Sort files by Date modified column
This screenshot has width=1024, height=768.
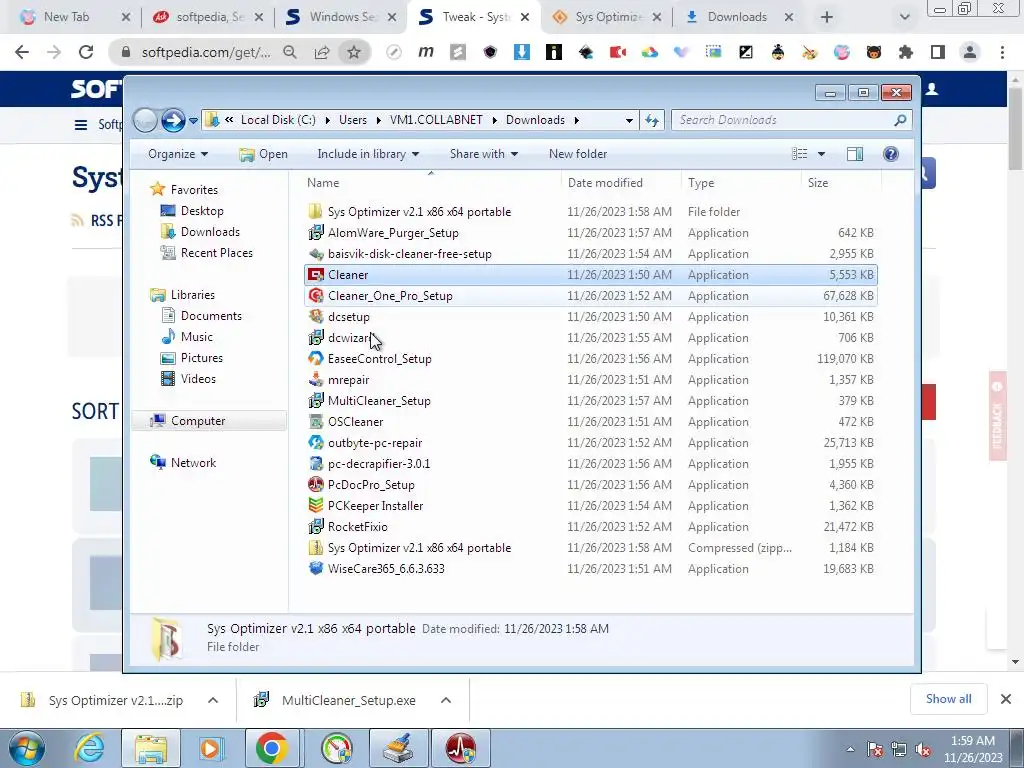(620, 183)
